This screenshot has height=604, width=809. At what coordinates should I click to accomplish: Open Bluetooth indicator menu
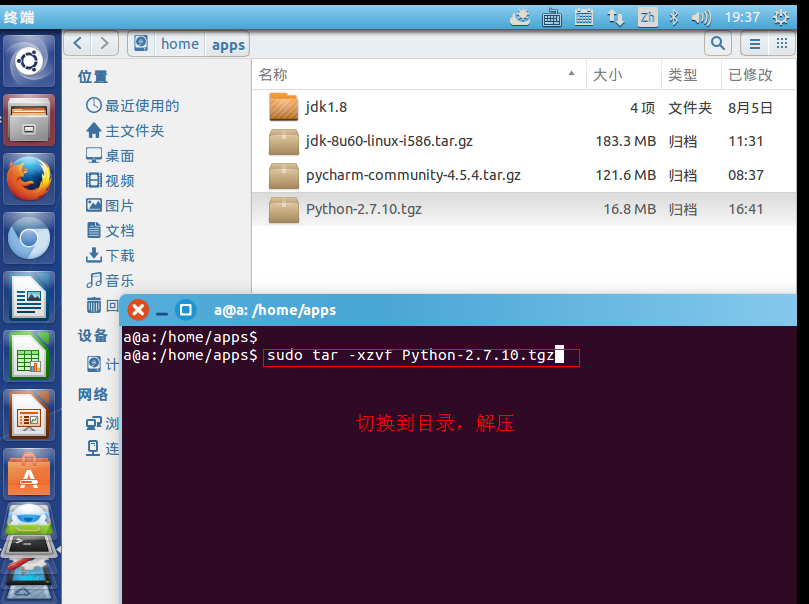674,18
